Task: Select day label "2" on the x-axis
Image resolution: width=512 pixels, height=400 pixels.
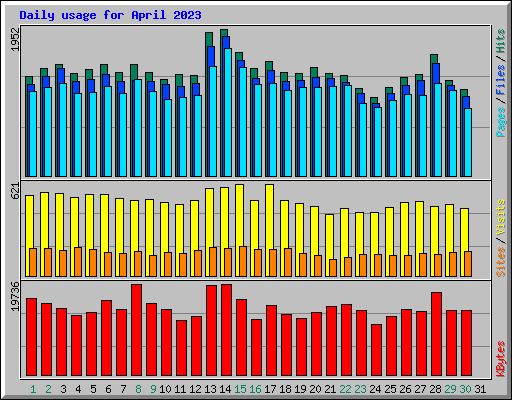Action: point(48,389)
